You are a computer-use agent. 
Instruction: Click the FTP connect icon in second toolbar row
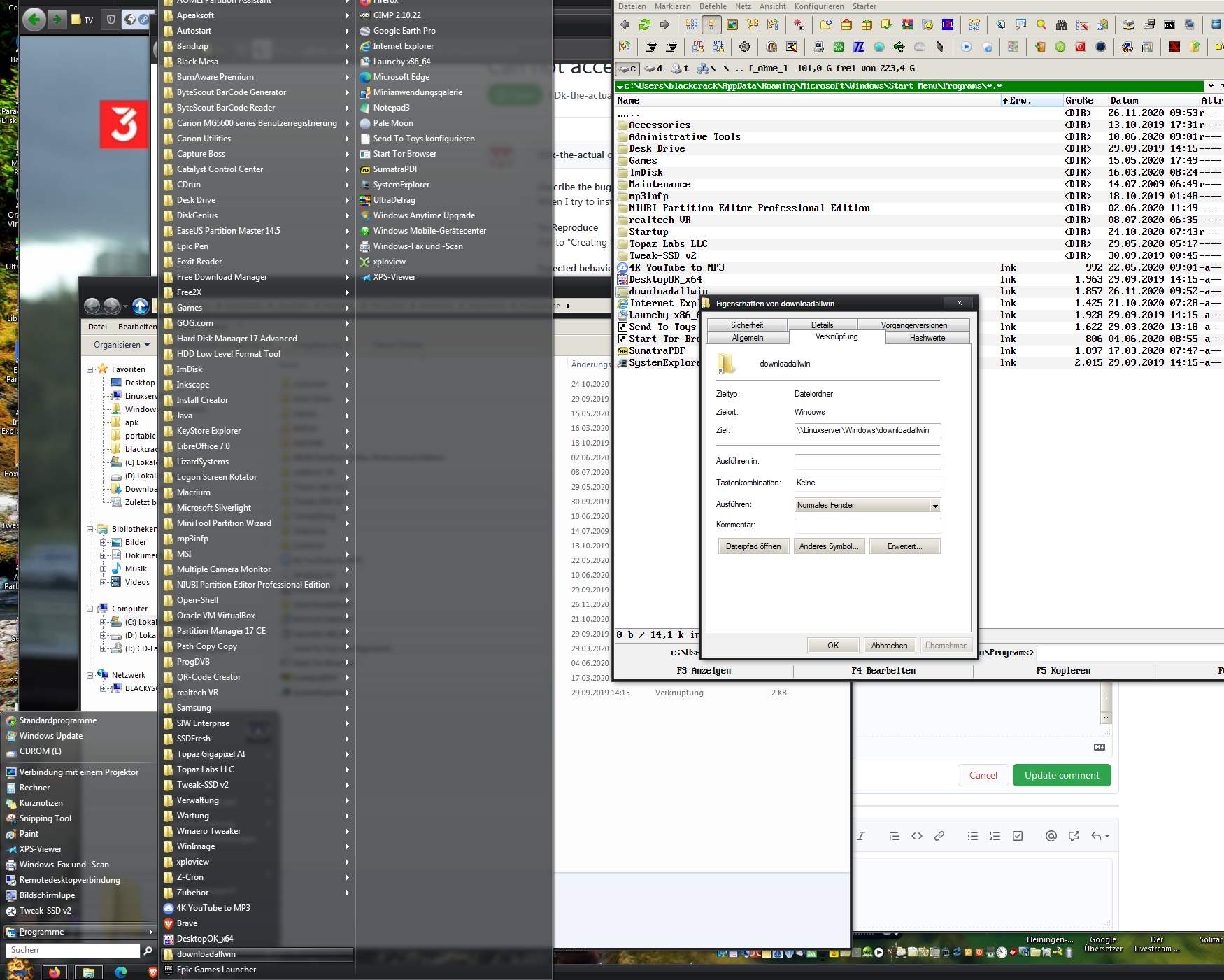(x=697, y=47)
